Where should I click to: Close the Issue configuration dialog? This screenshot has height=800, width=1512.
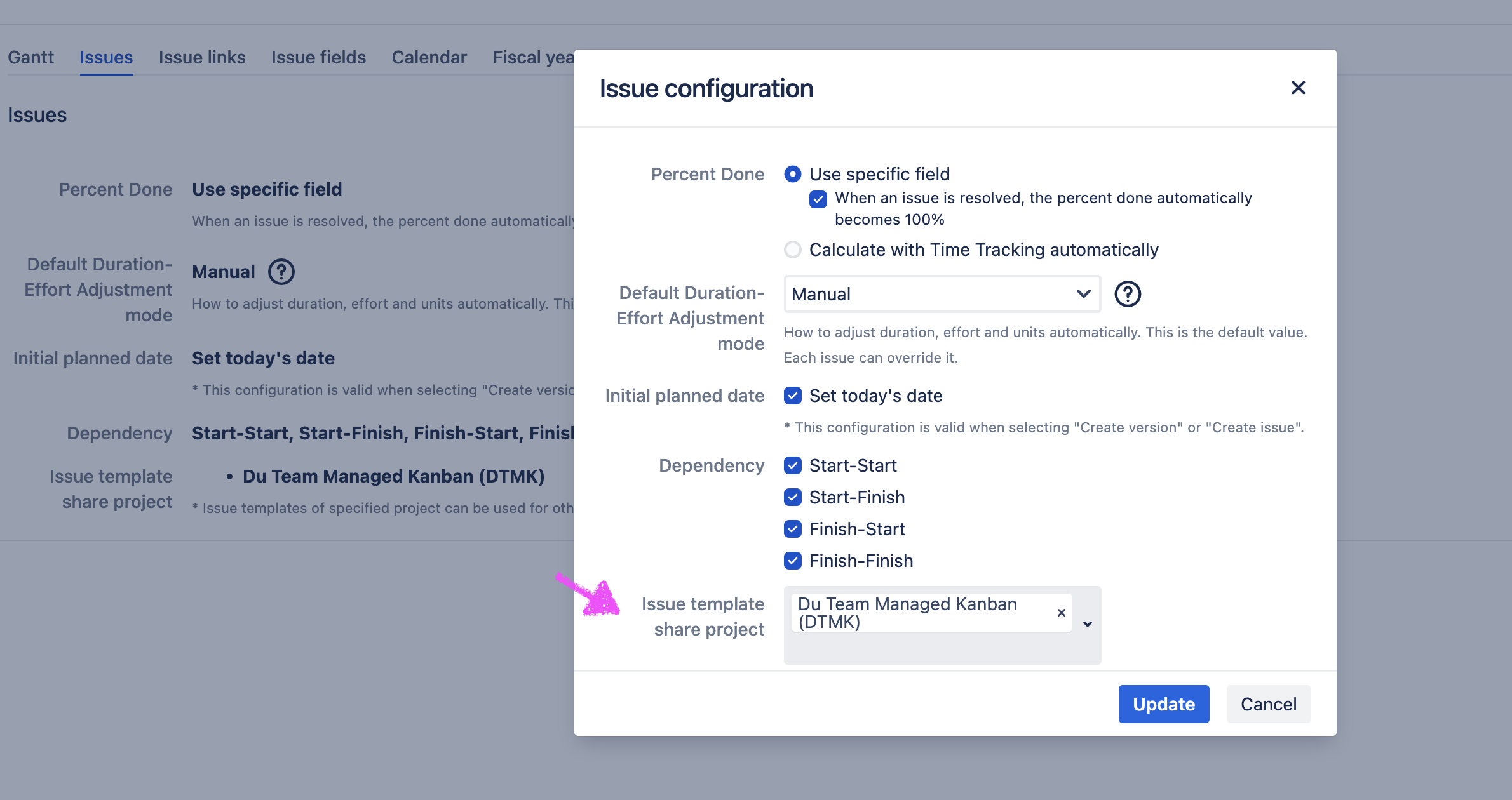pos(1298,88)
